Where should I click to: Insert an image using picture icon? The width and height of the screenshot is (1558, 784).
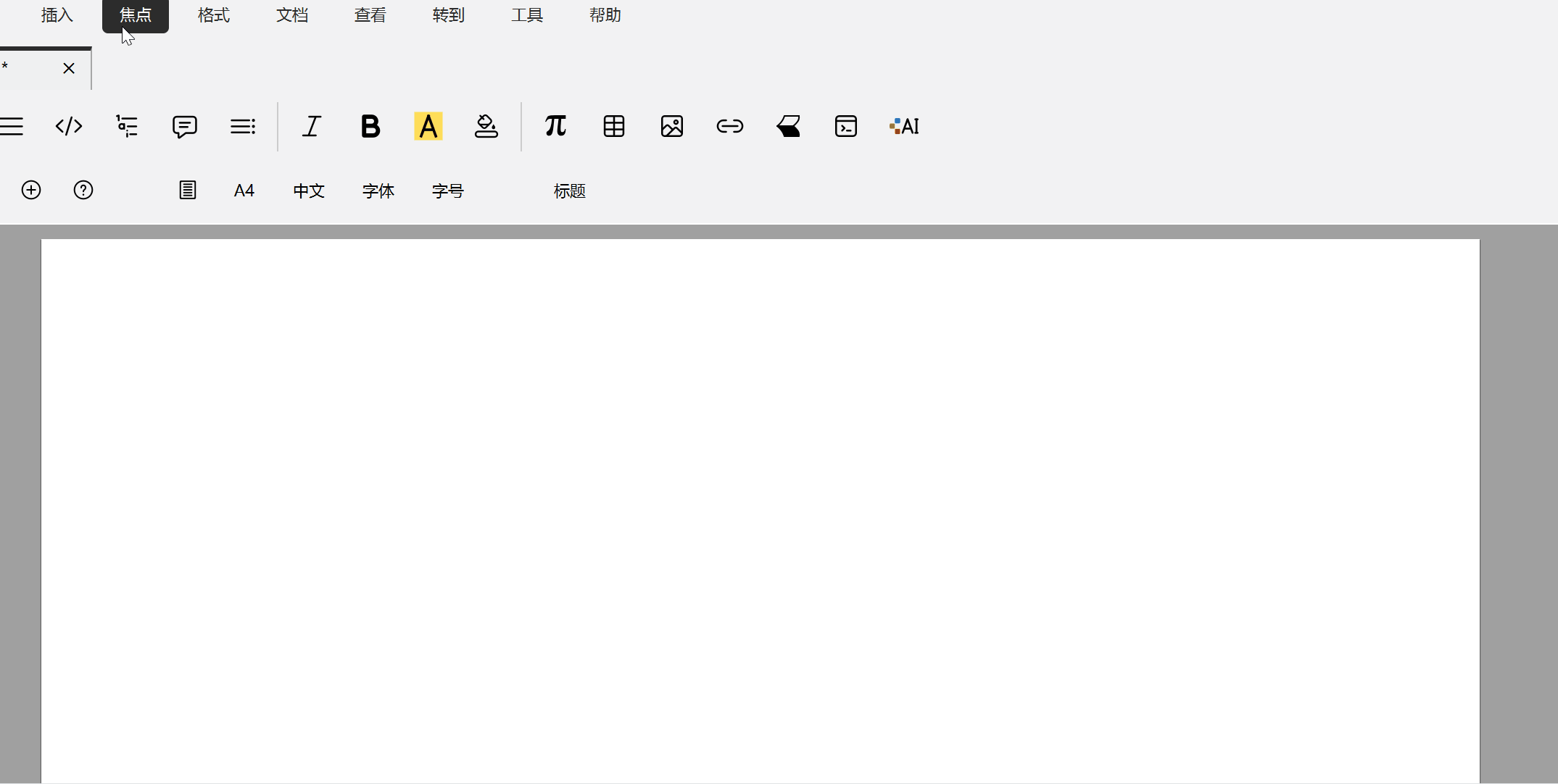click(x=672, y=126)
